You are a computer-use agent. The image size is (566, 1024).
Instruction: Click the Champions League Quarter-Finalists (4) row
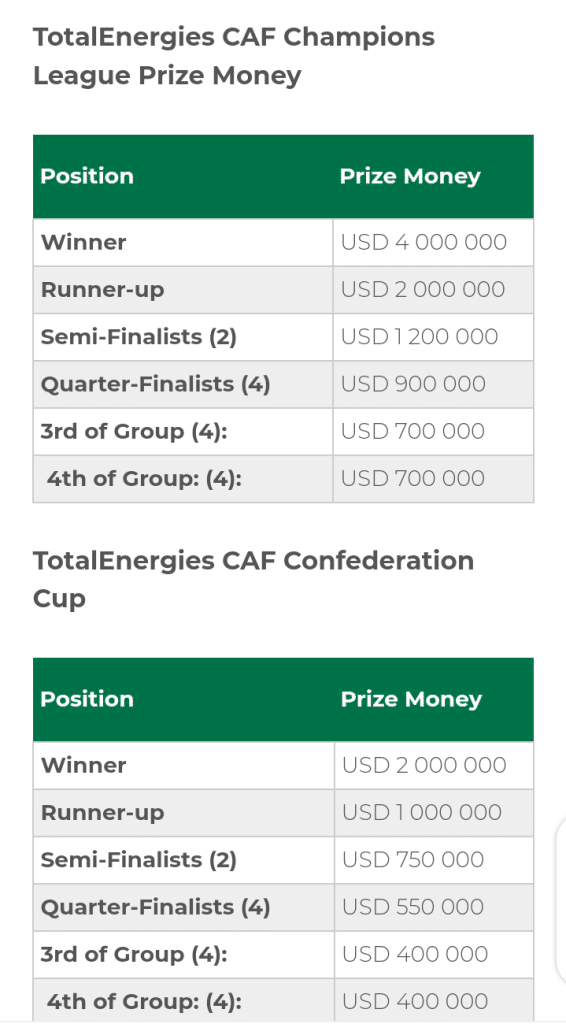coord(283,384)
